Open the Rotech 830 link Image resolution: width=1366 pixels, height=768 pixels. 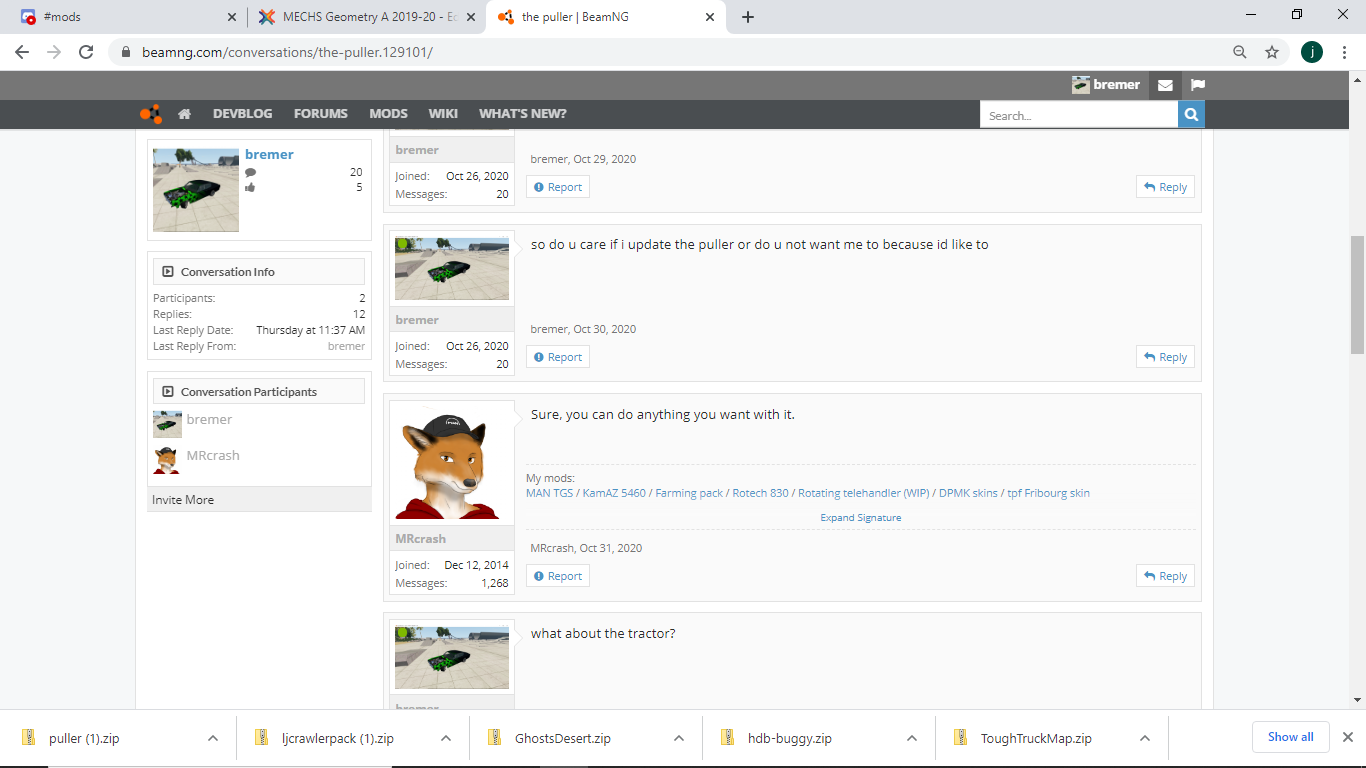coord(761,493)
